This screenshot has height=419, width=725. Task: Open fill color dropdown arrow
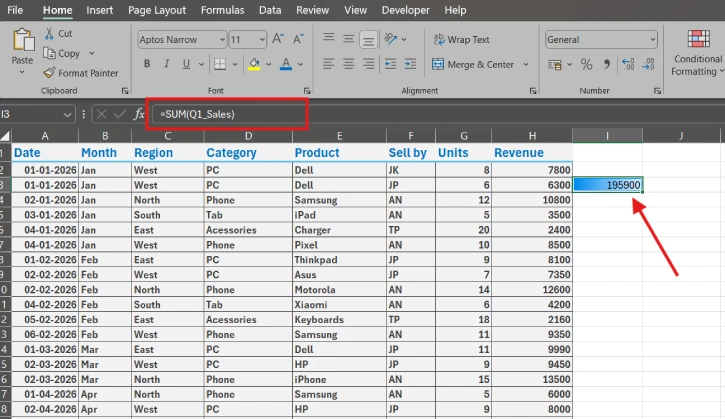click(x=268, y=64)
